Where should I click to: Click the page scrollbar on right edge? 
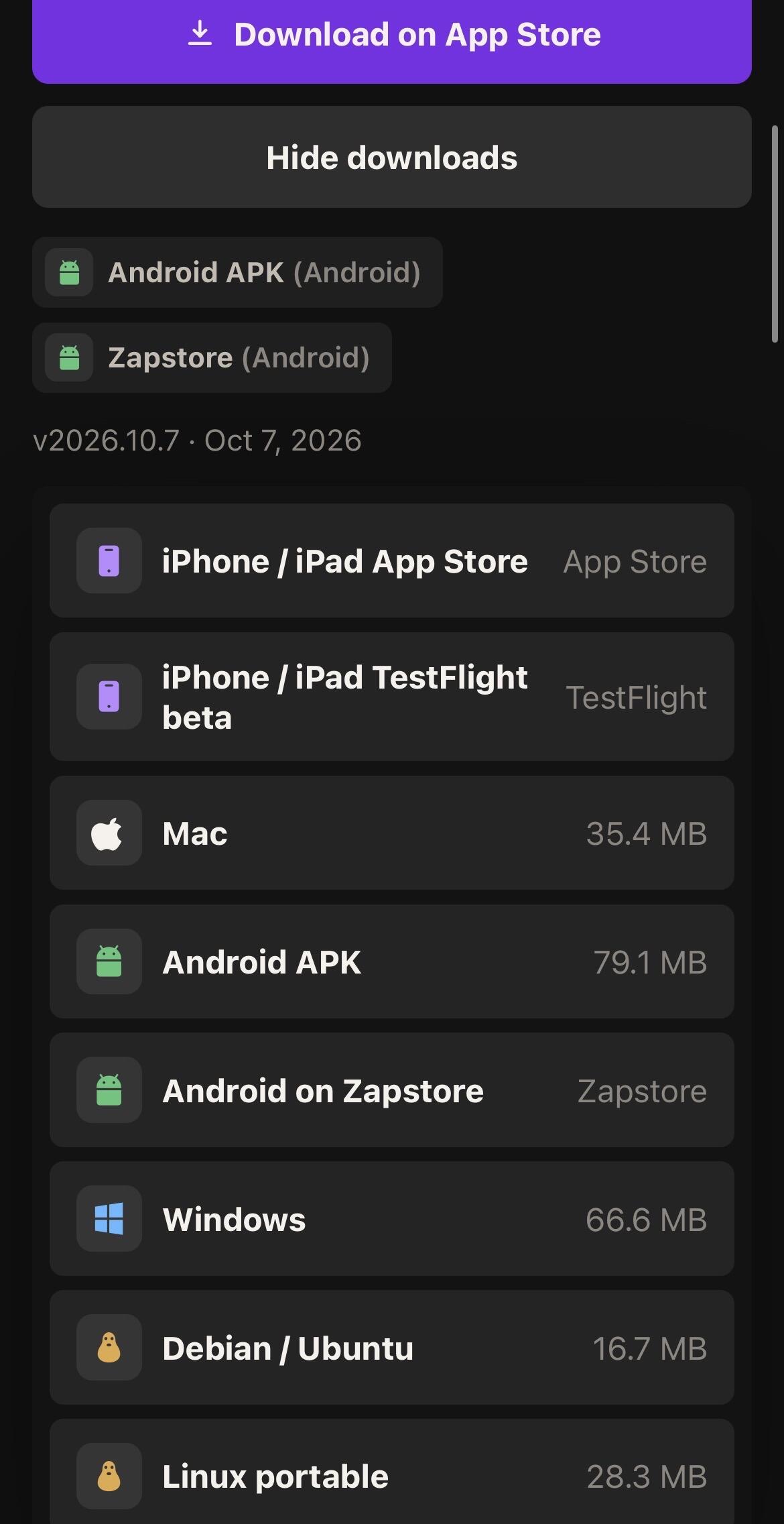775,234
